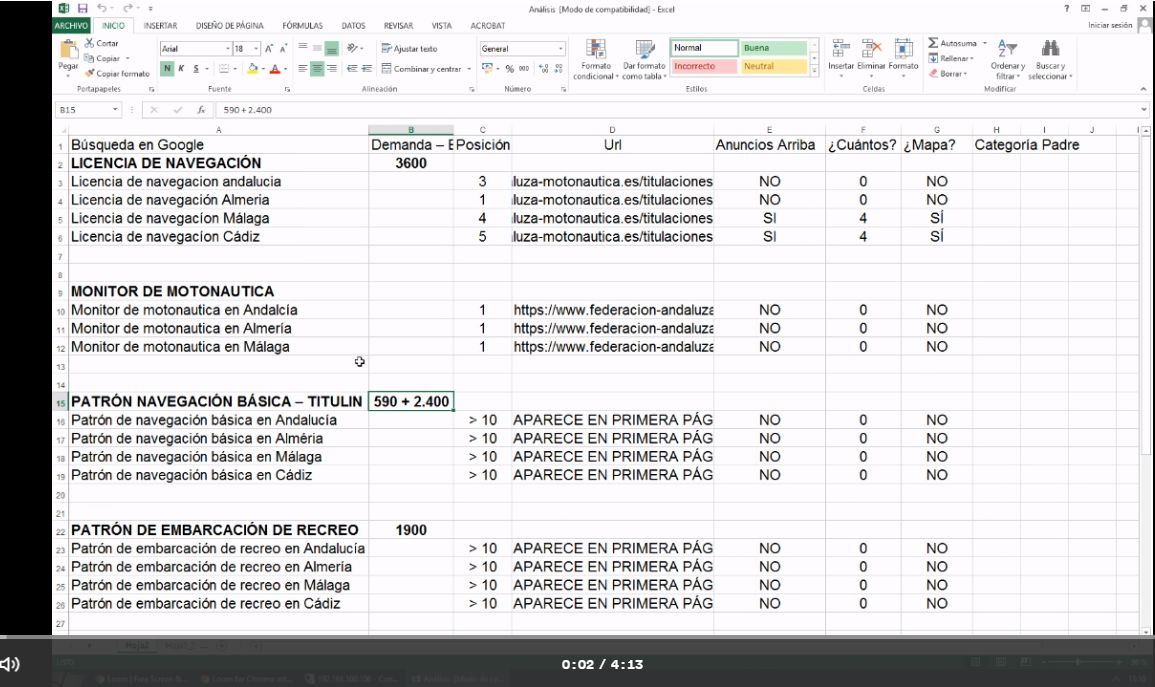This screenshot has height=687, width=1155.
Task: Save workbook with Quick Access icon
Action: click(84, 8)
